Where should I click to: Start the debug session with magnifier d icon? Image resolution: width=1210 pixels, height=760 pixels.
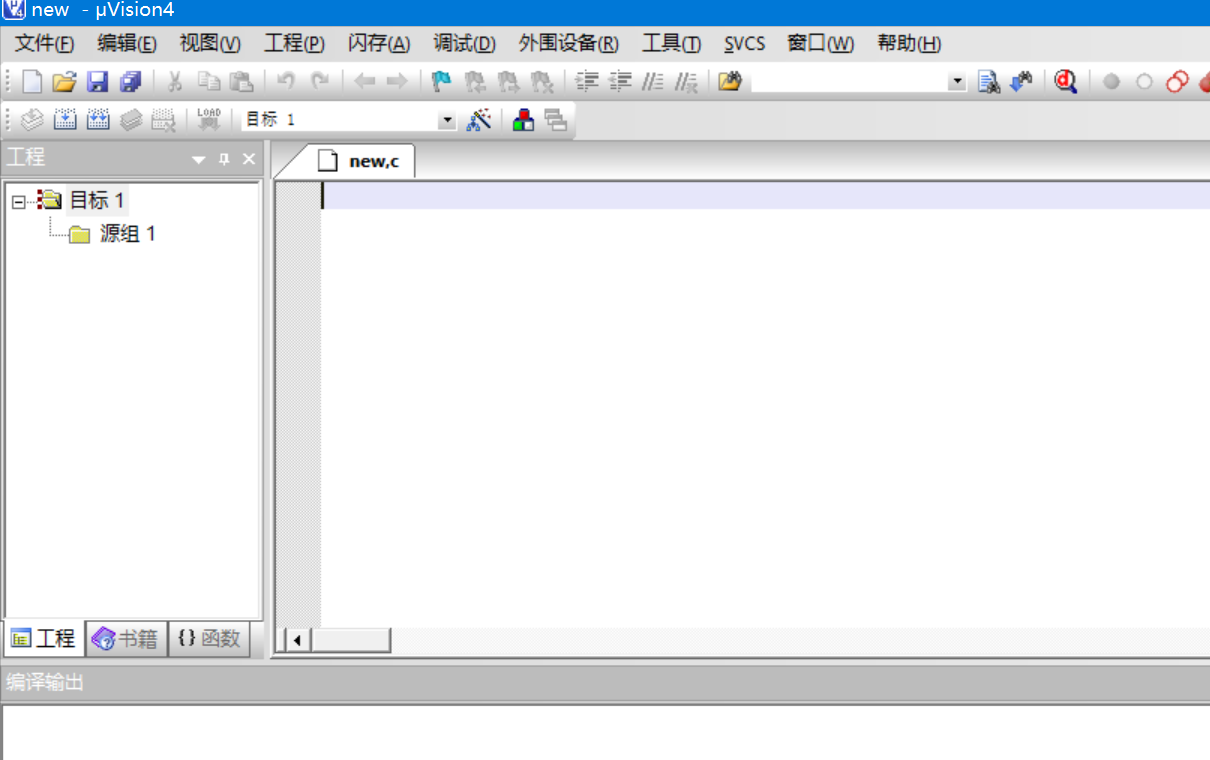click(1066, 82)
